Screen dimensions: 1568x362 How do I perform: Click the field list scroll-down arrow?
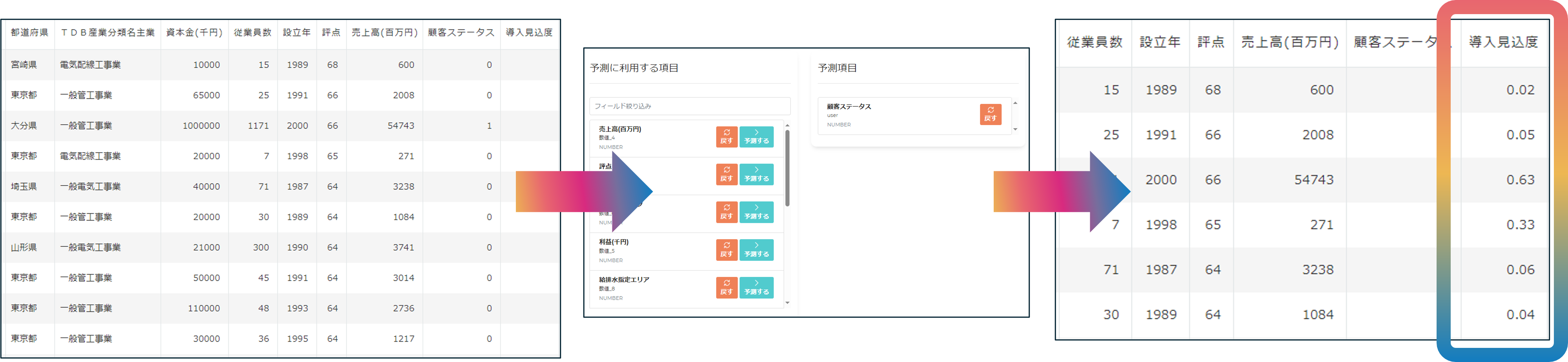tap(787, 302)
